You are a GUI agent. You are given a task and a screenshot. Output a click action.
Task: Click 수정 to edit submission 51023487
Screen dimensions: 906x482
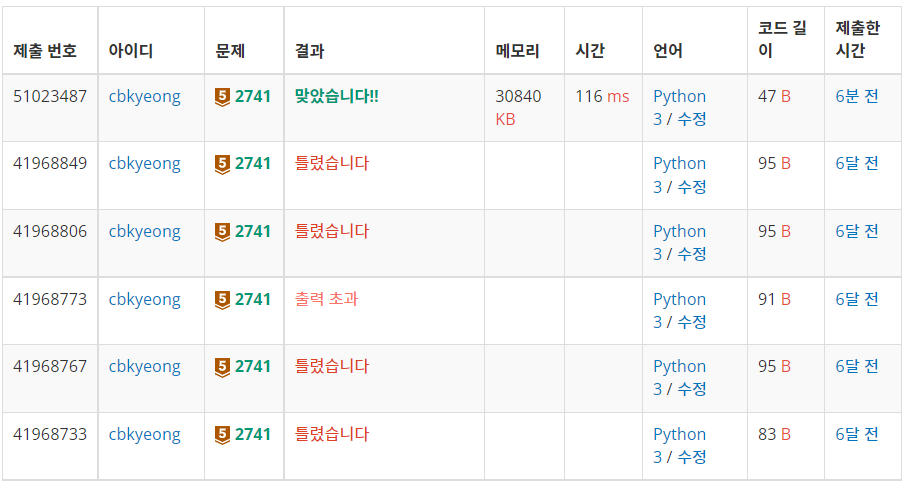coord(692,120)
